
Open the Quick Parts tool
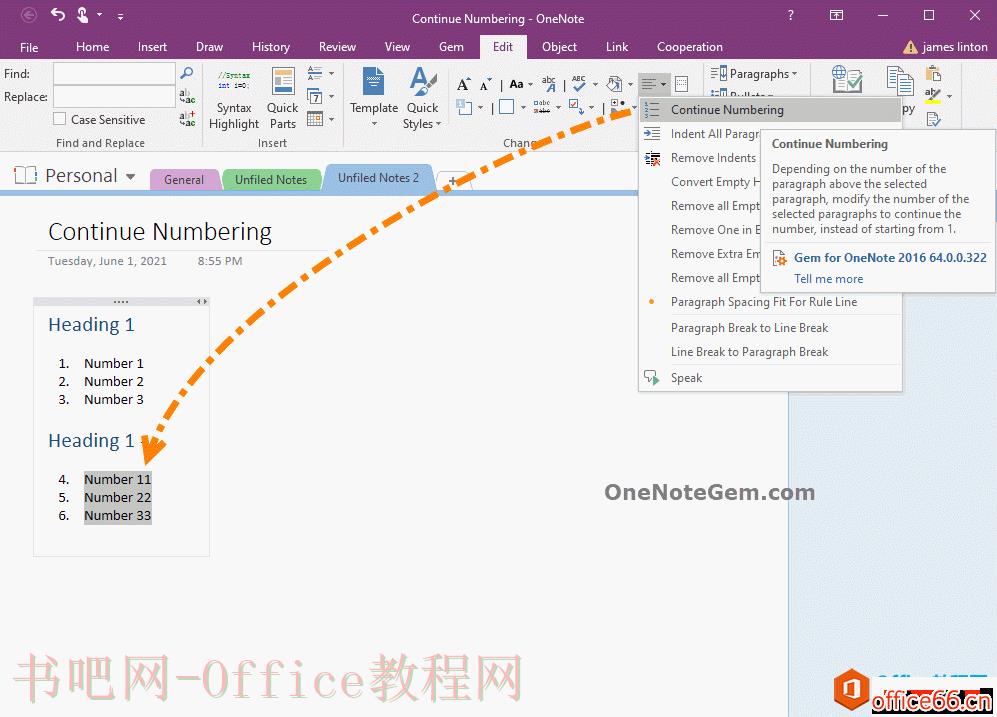point(282,99)
